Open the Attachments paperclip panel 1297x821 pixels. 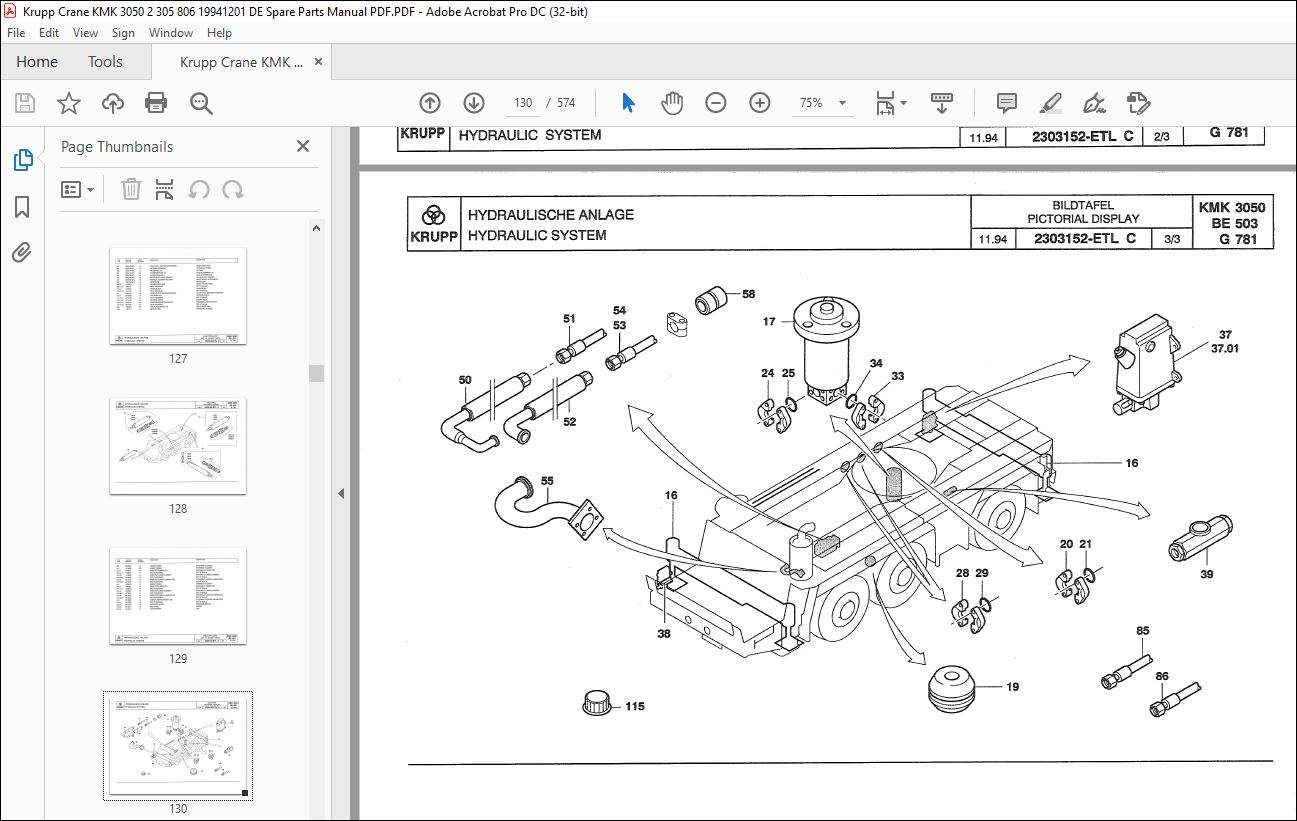(22, 252)
